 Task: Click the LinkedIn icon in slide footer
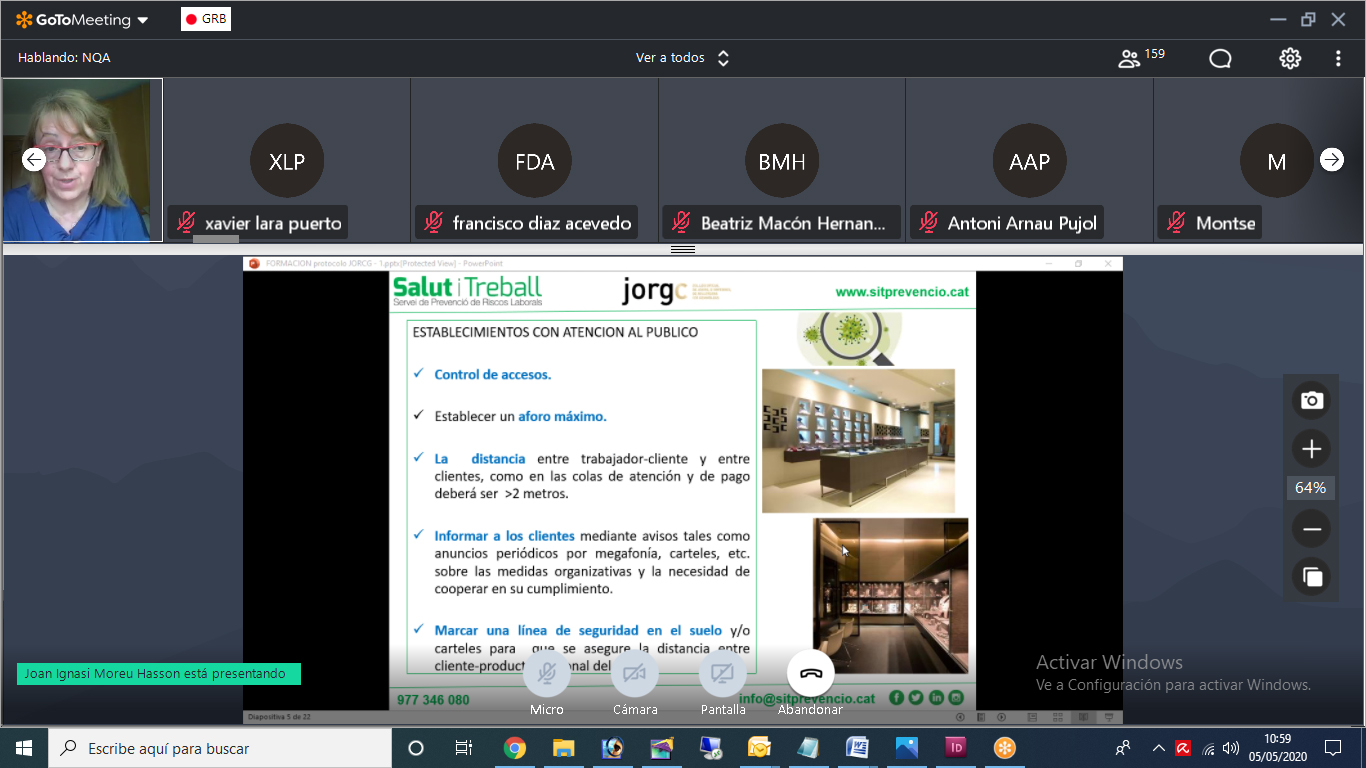936,698
